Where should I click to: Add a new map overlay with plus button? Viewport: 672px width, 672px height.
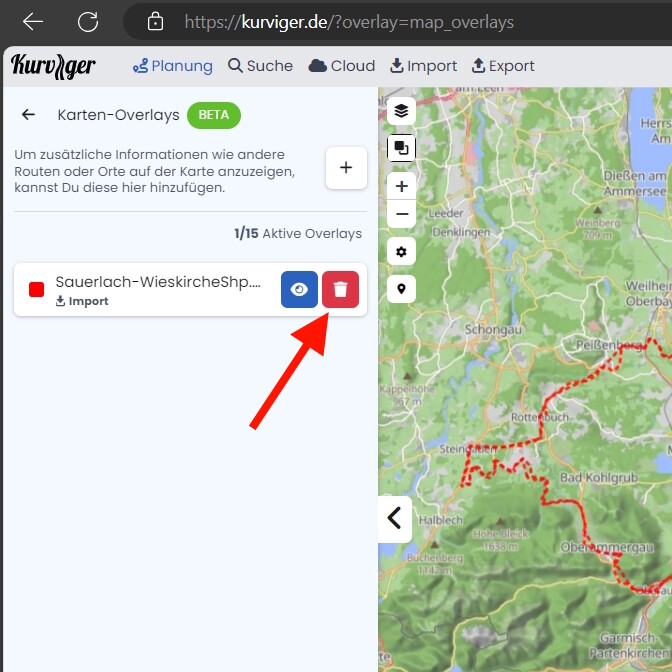[346, 168]
